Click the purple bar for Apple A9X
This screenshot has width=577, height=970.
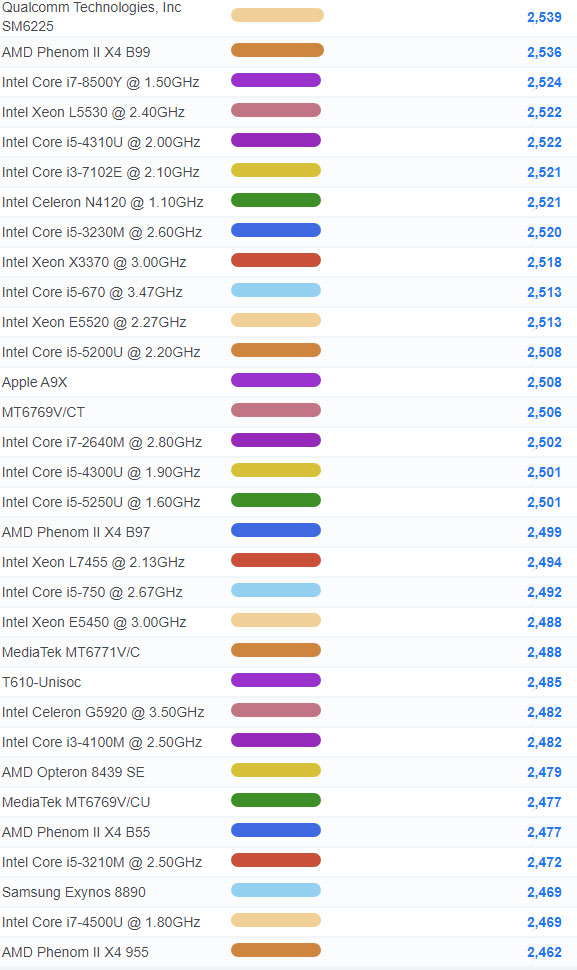pyautogui.click(x=276, y=380)
